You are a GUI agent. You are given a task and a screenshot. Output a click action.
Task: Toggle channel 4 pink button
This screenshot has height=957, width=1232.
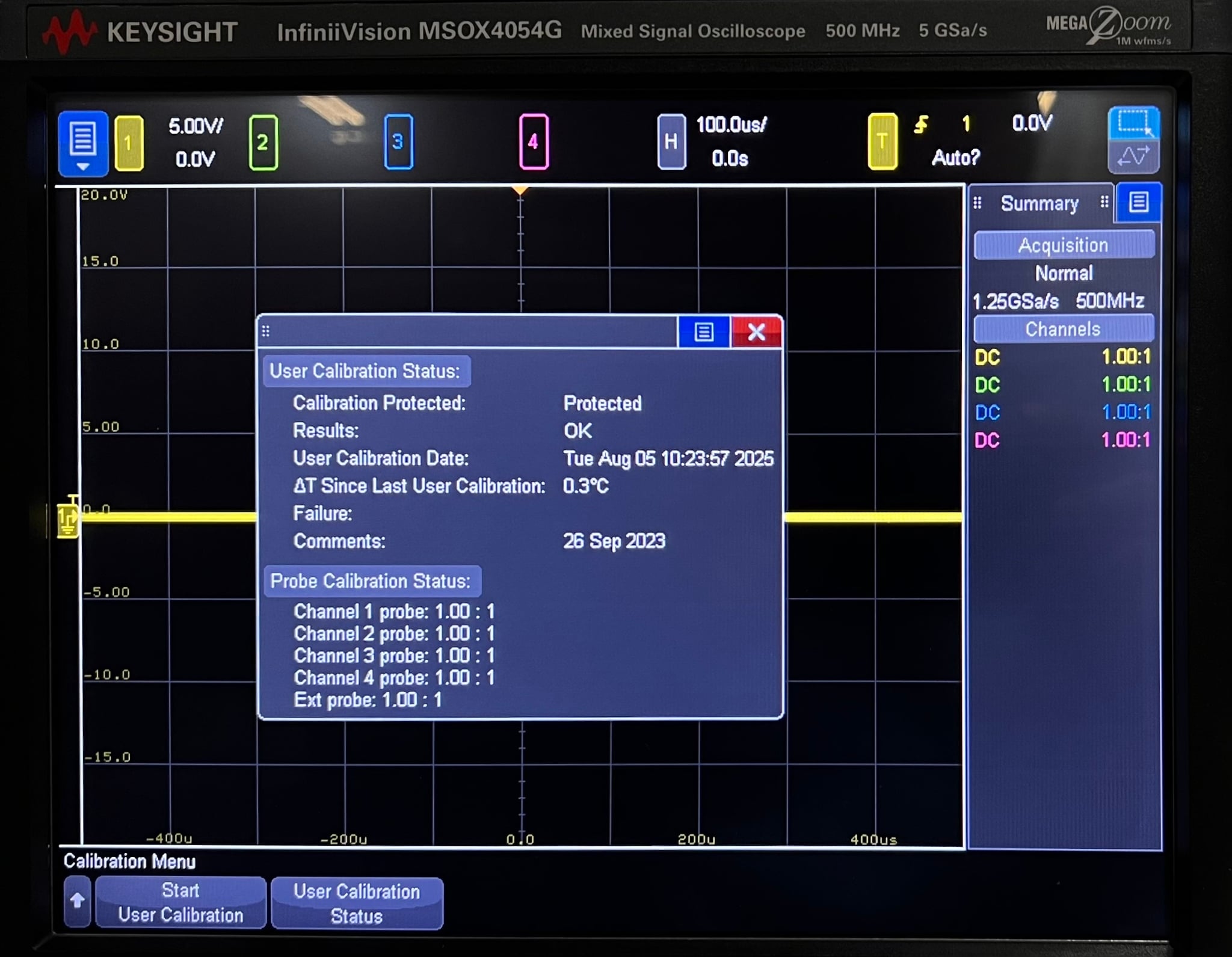(x=534, y=142)
